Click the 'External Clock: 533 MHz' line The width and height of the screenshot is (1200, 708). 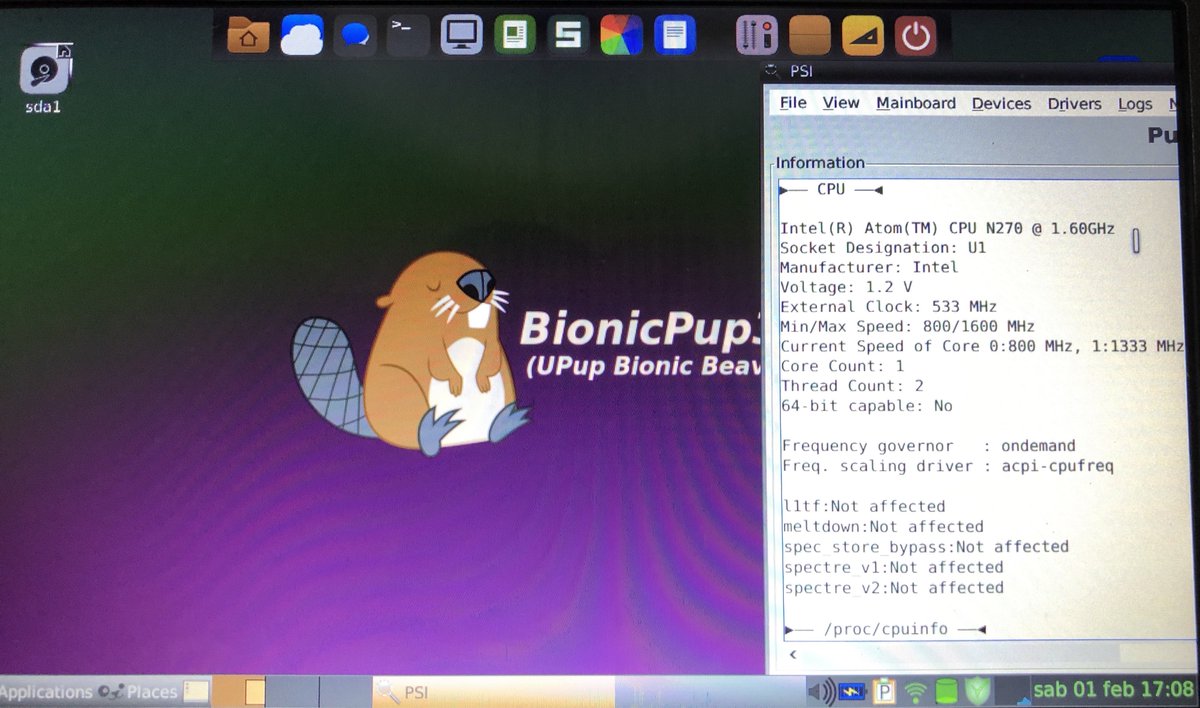889,307
